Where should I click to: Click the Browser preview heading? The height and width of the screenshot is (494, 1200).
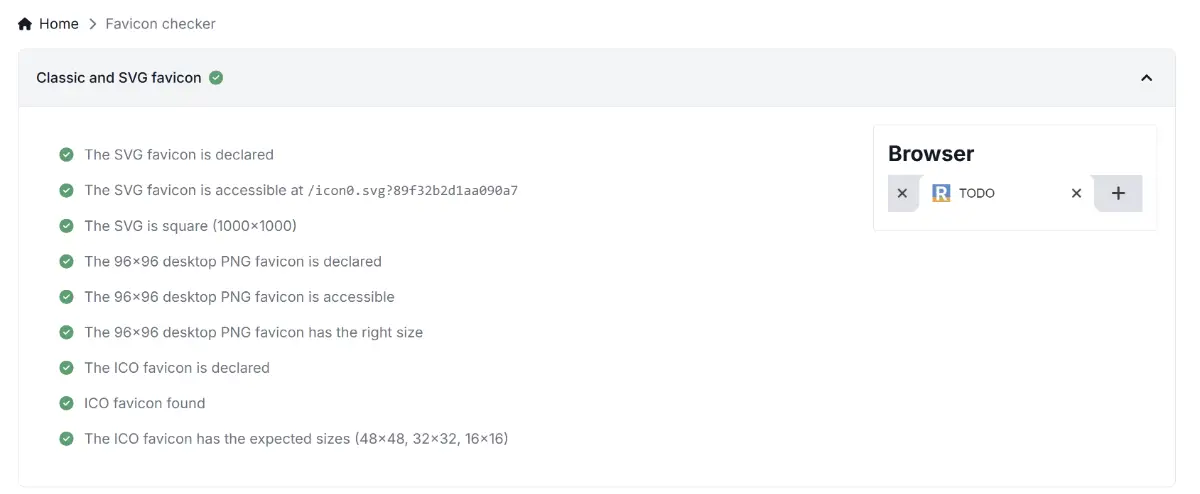point(931,154)
